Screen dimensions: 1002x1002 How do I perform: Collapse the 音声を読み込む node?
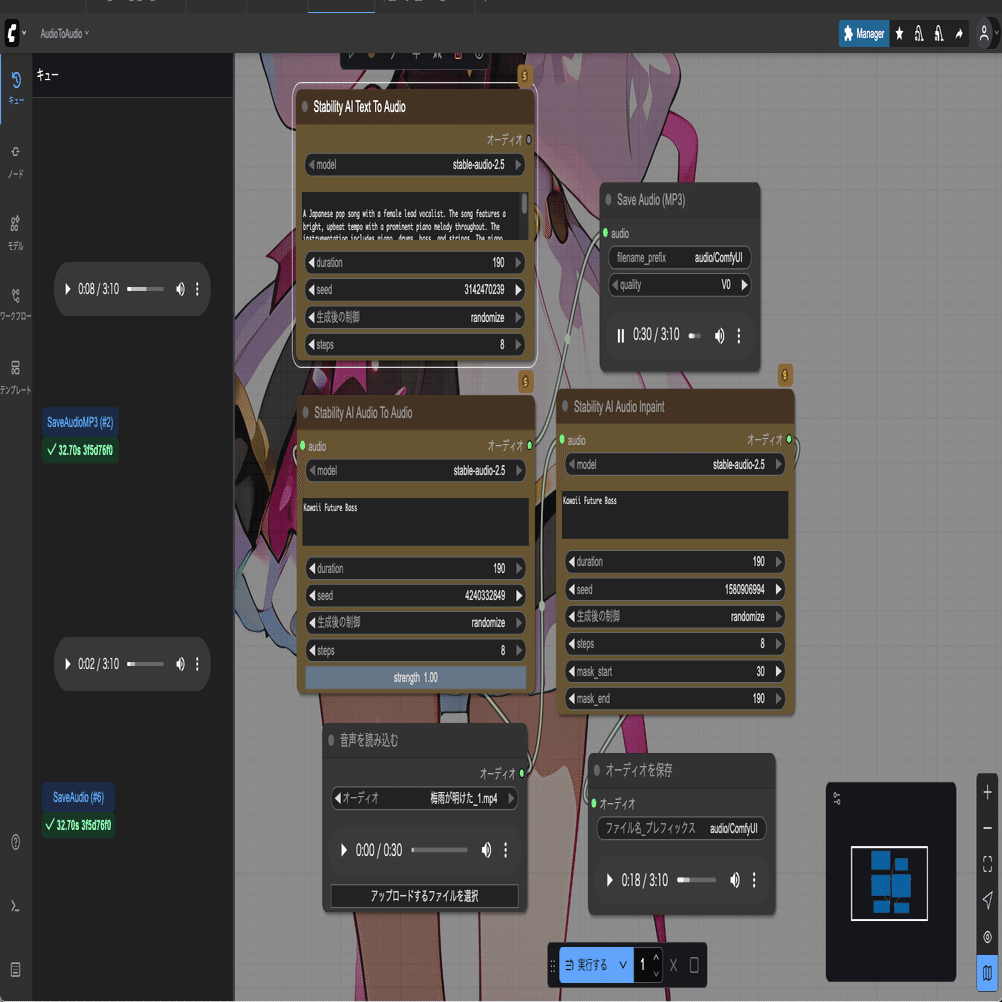point(331,740)
